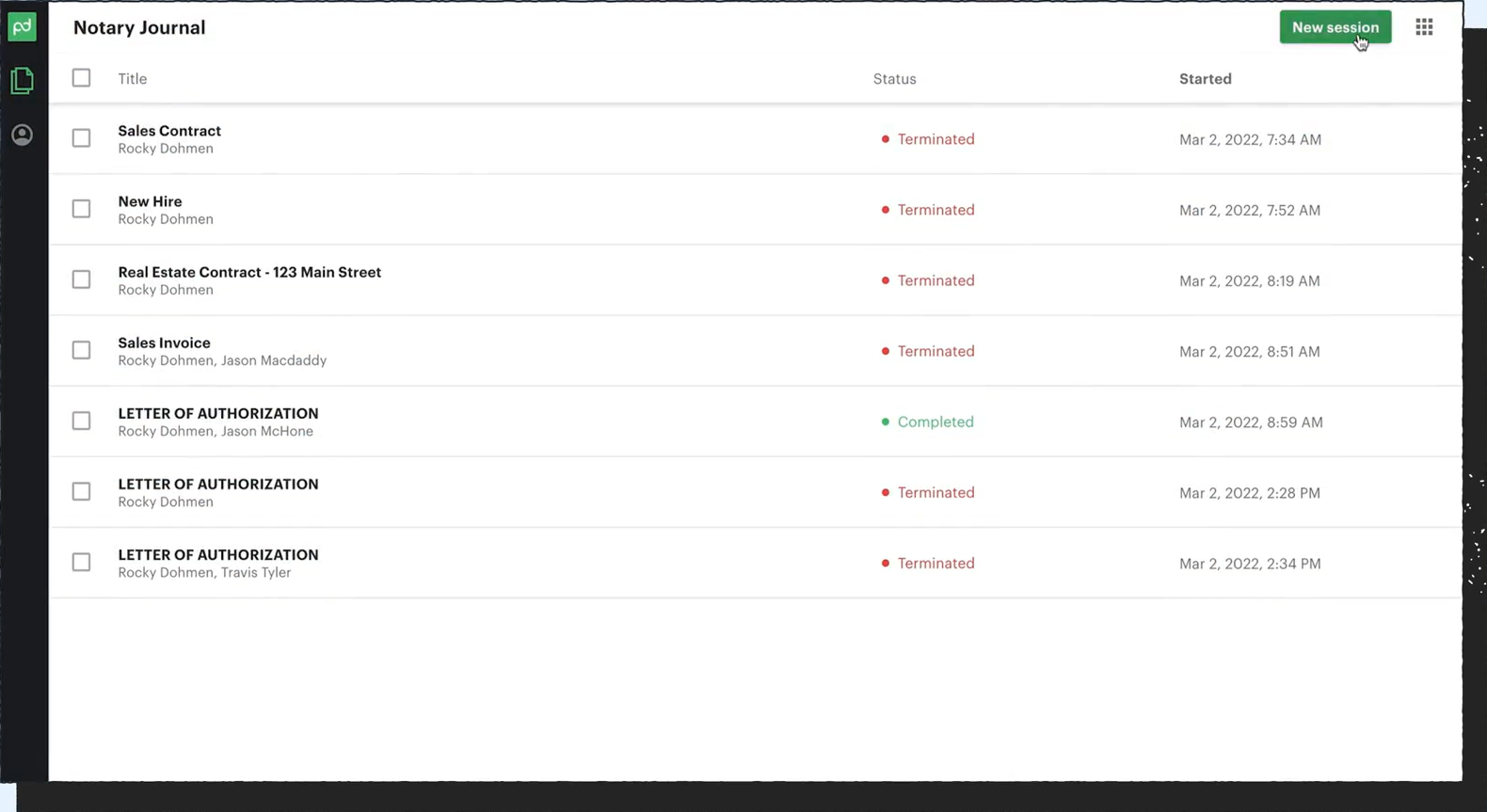Open Real Estate Contract - 123 Main Street
Viewport: 1487px width, 812px height.
coord(249,272)
